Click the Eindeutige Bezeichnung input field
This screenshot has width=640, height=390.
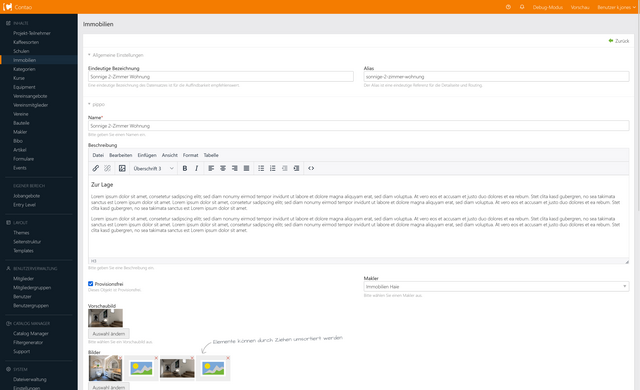(x=221, y=76)
